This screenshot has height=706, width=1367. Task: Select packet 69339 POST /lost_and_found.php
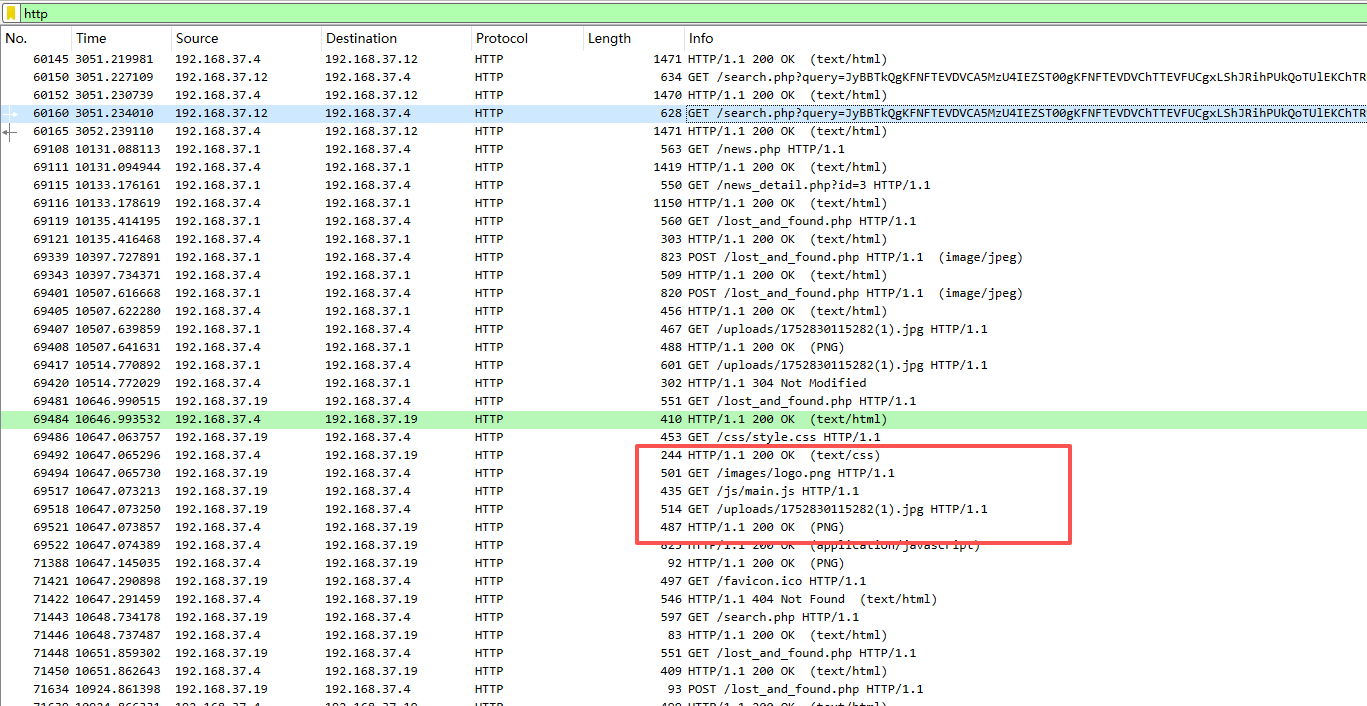(x=400, y=257)
